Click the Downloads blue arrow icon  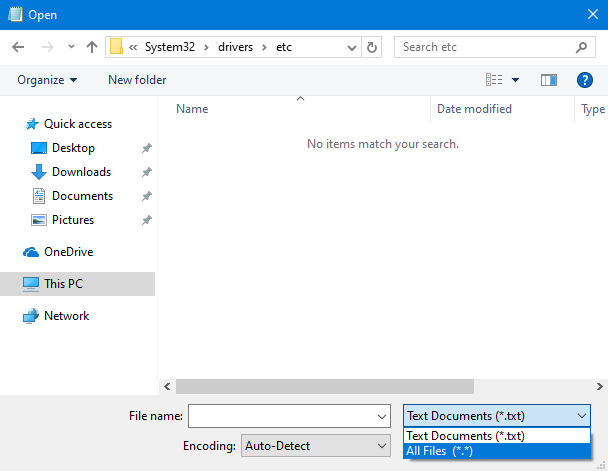point(38,172)
